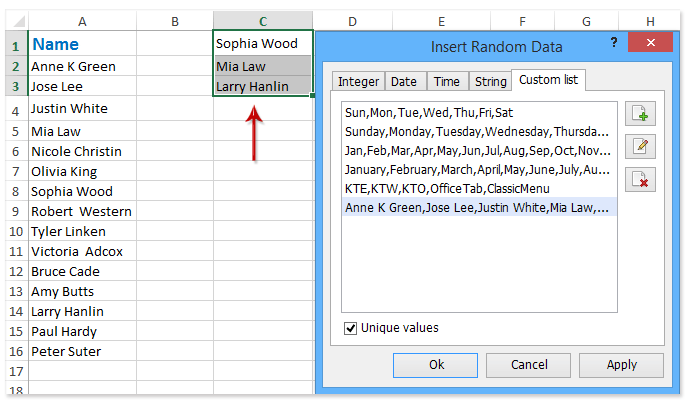The image size is (698, 407).
Task: Click cell C1 containing Sophia Wood
Action: click(x=262, y=44)
